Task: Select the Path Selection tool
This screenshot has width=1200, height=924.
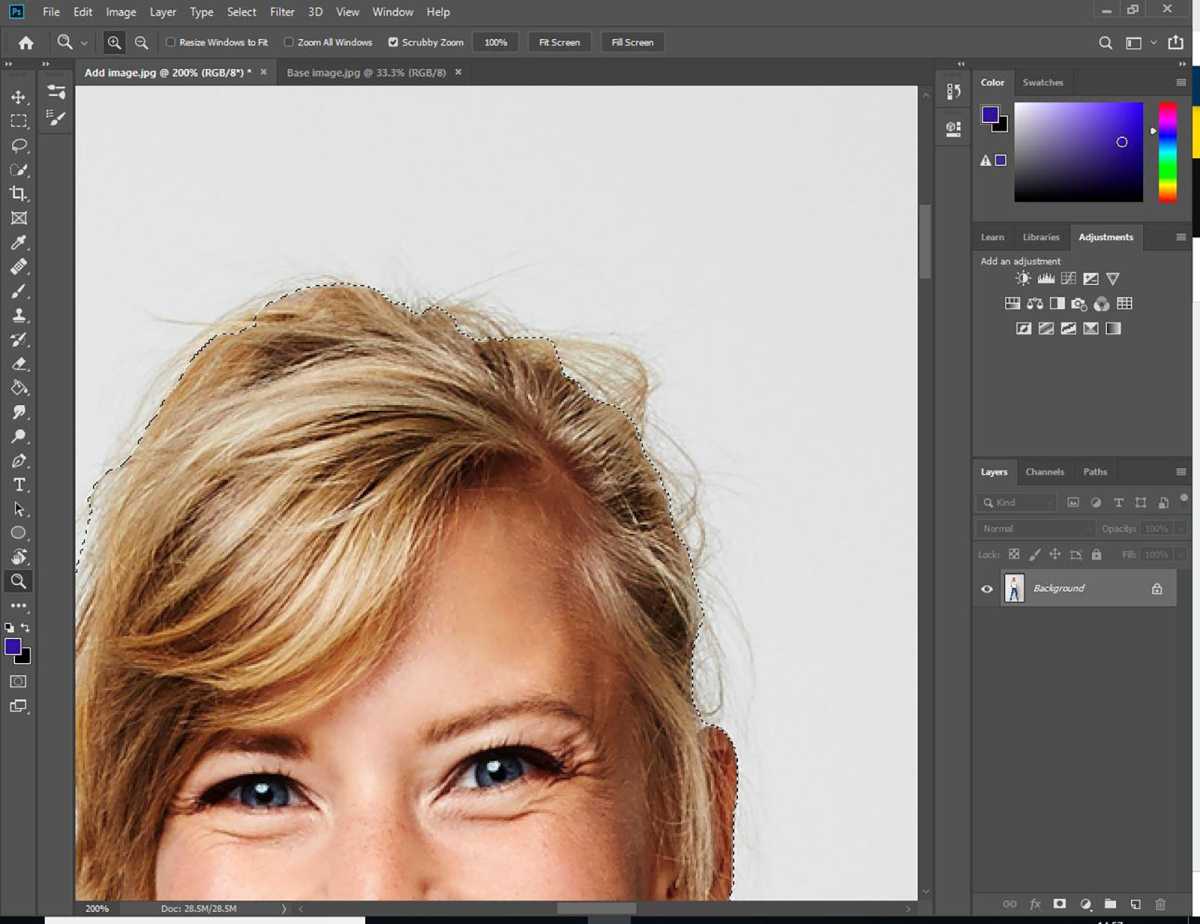Action: 18,509
